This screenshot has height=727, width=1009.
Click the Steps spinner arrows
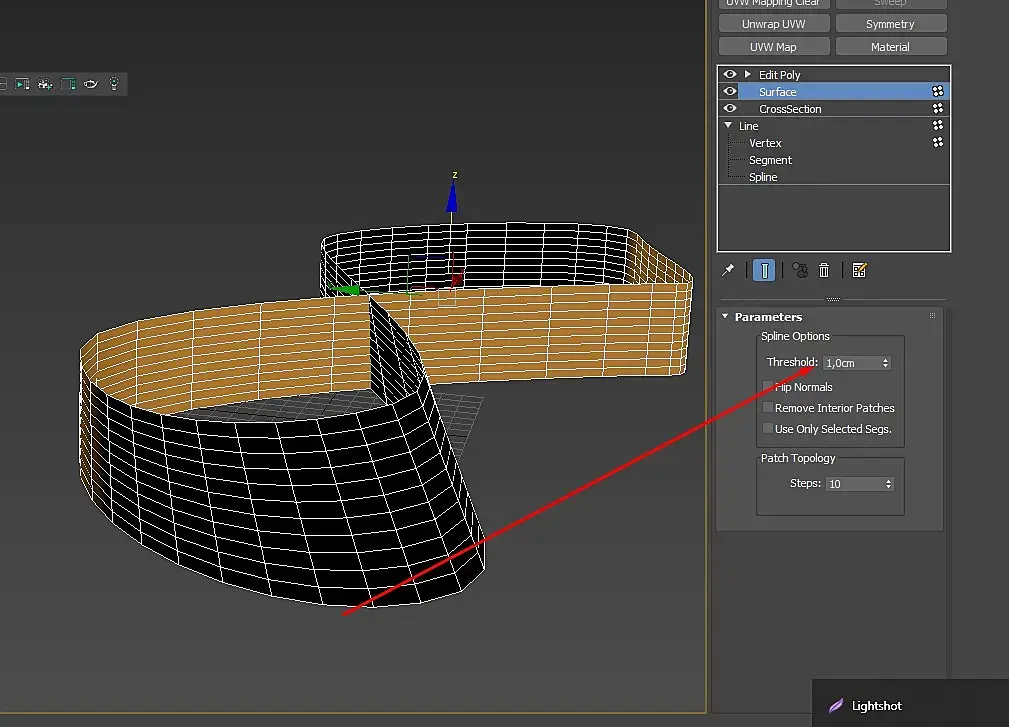point(887,484)
